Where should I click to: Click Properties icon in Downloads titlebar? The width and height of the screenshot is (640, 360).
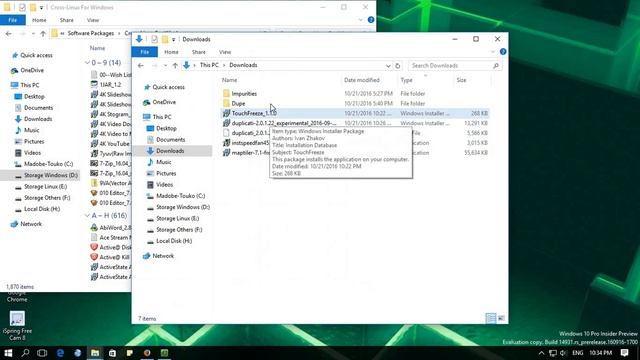point(154,39)
